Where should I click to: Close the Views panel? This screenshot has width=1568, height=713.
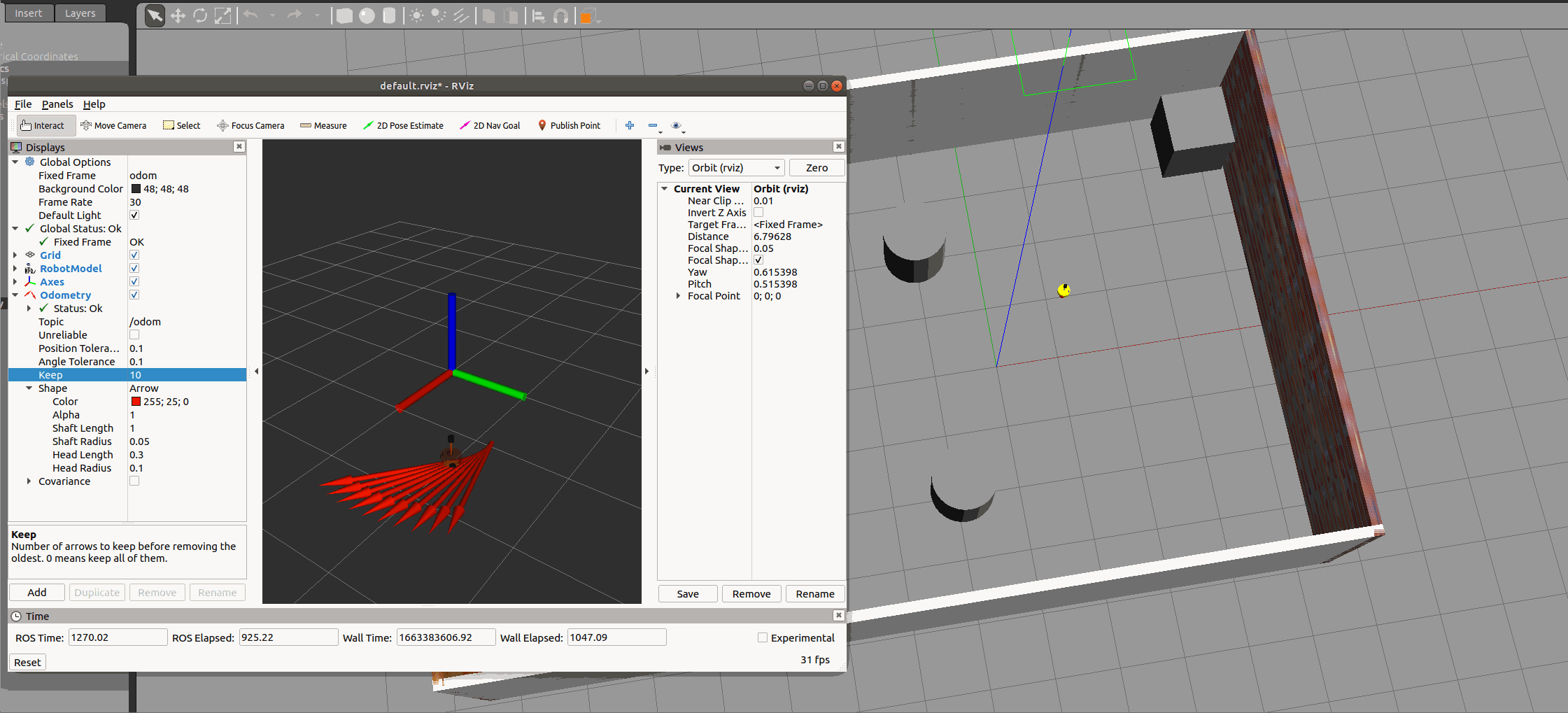pos(838,146)
